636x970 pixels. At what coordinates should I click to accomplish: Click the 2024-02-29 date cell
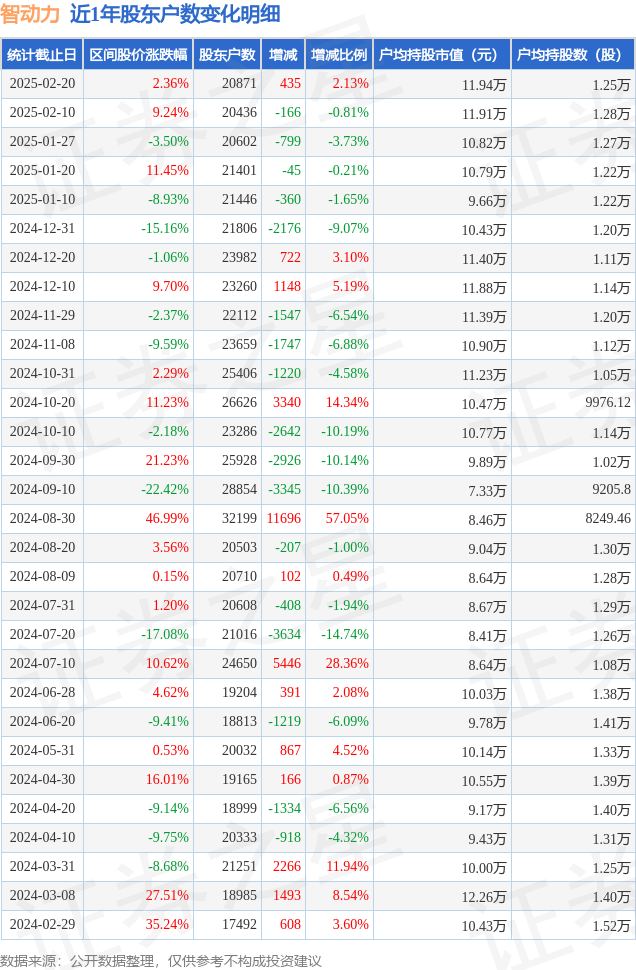[42, 924]
